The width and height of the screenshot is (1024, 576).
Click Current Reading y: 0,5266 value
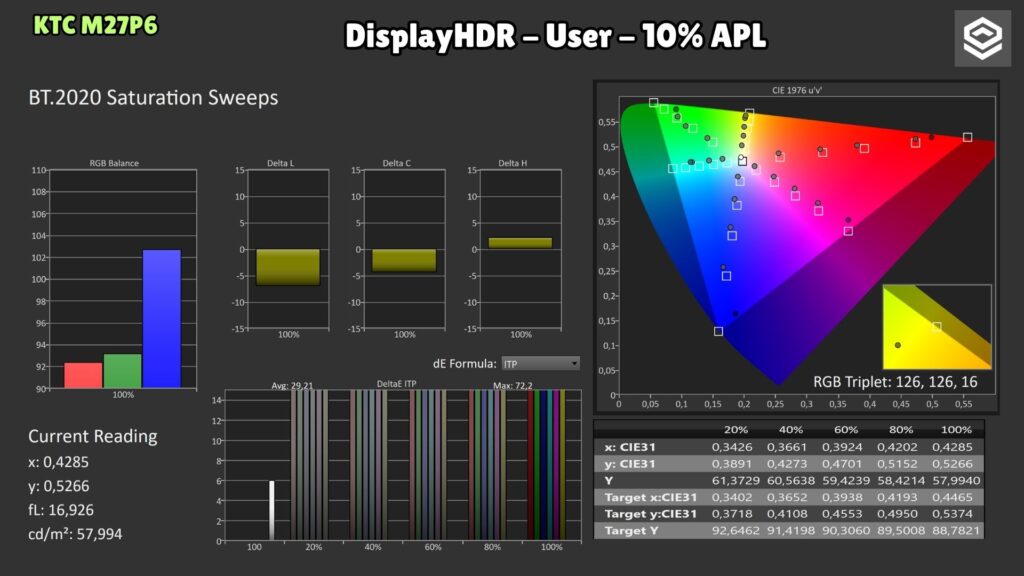(59, 487)
